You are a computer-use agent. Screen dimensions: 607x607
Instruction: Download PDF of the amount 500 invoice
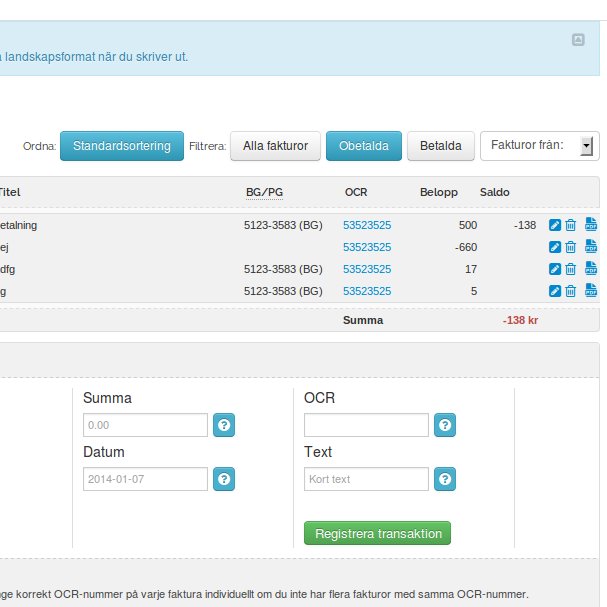[x=590, y=225]
